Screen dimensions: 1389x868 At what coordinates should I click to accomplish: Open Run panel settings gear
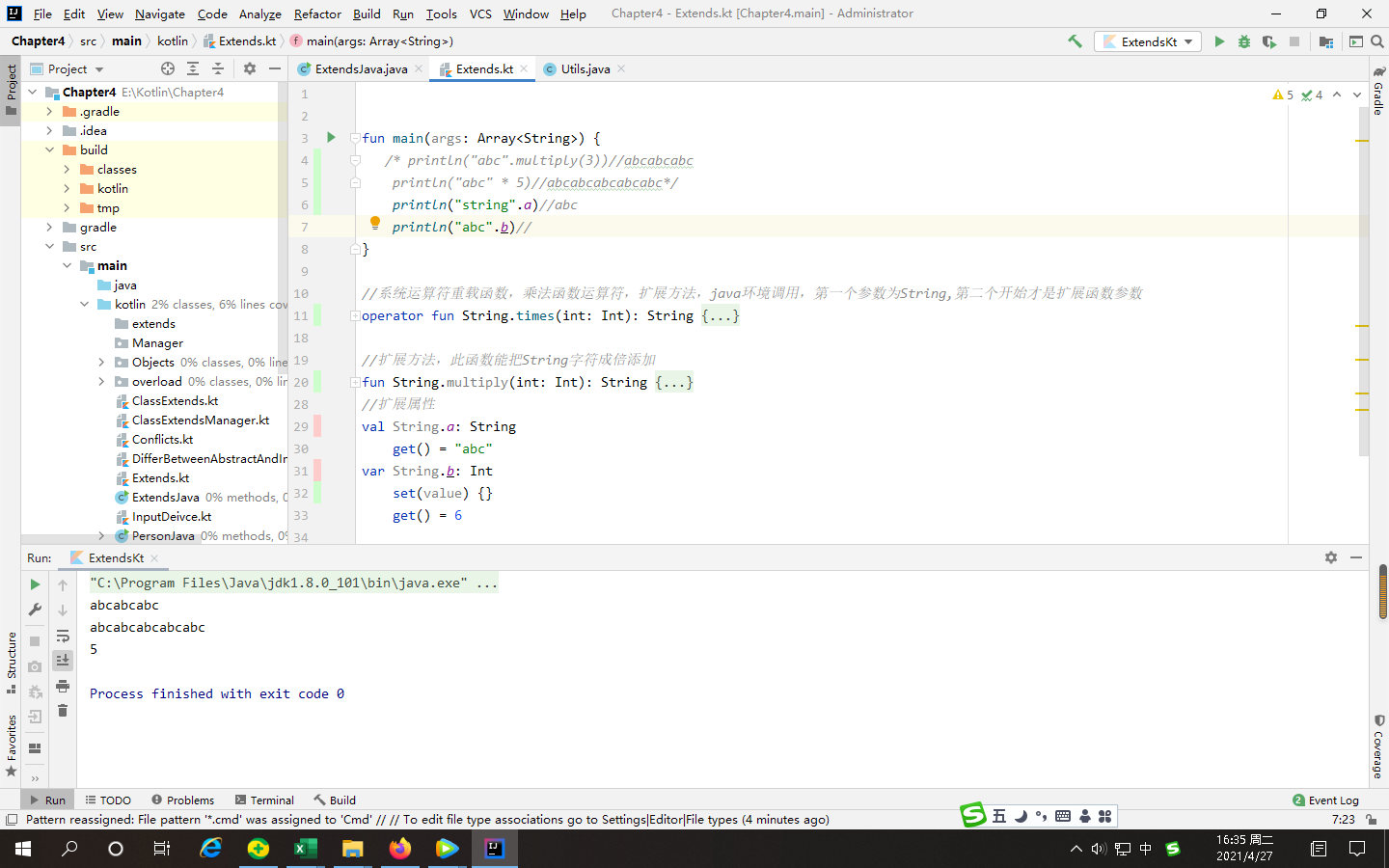coord(1331,557)
